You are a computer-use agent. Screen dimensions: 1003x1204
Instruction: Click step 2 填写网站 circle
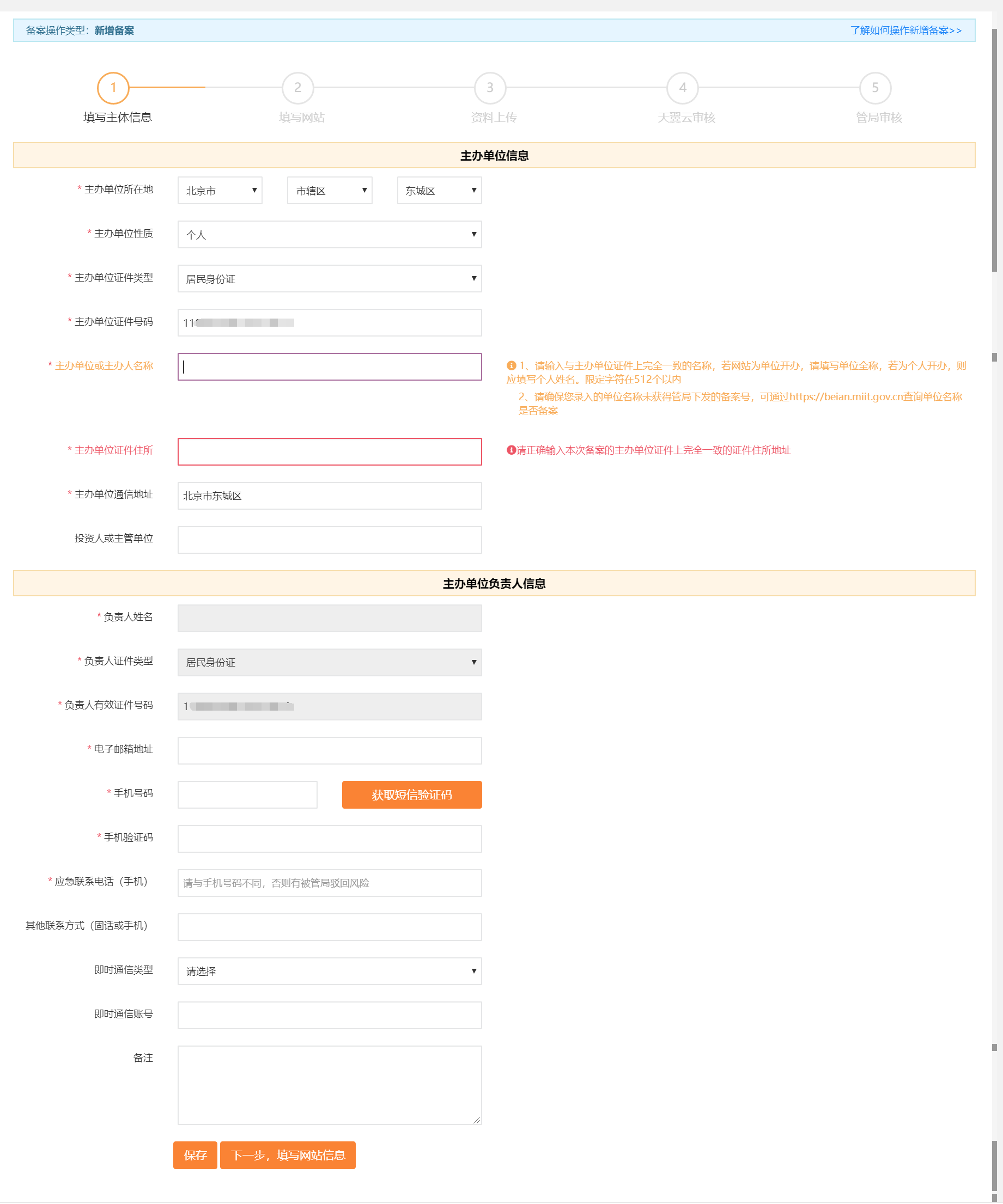pos(298,88)
